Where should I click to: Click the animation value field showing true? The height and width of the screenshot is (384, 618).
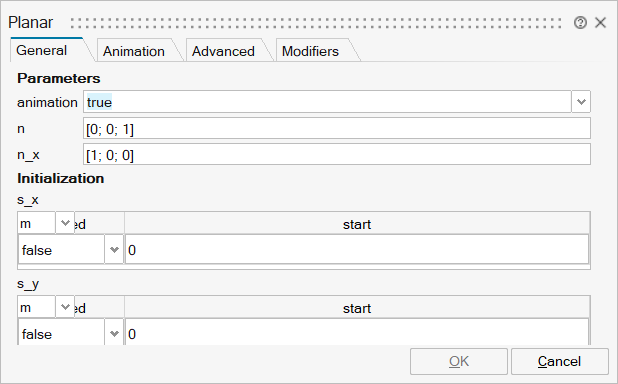[327, 102]
